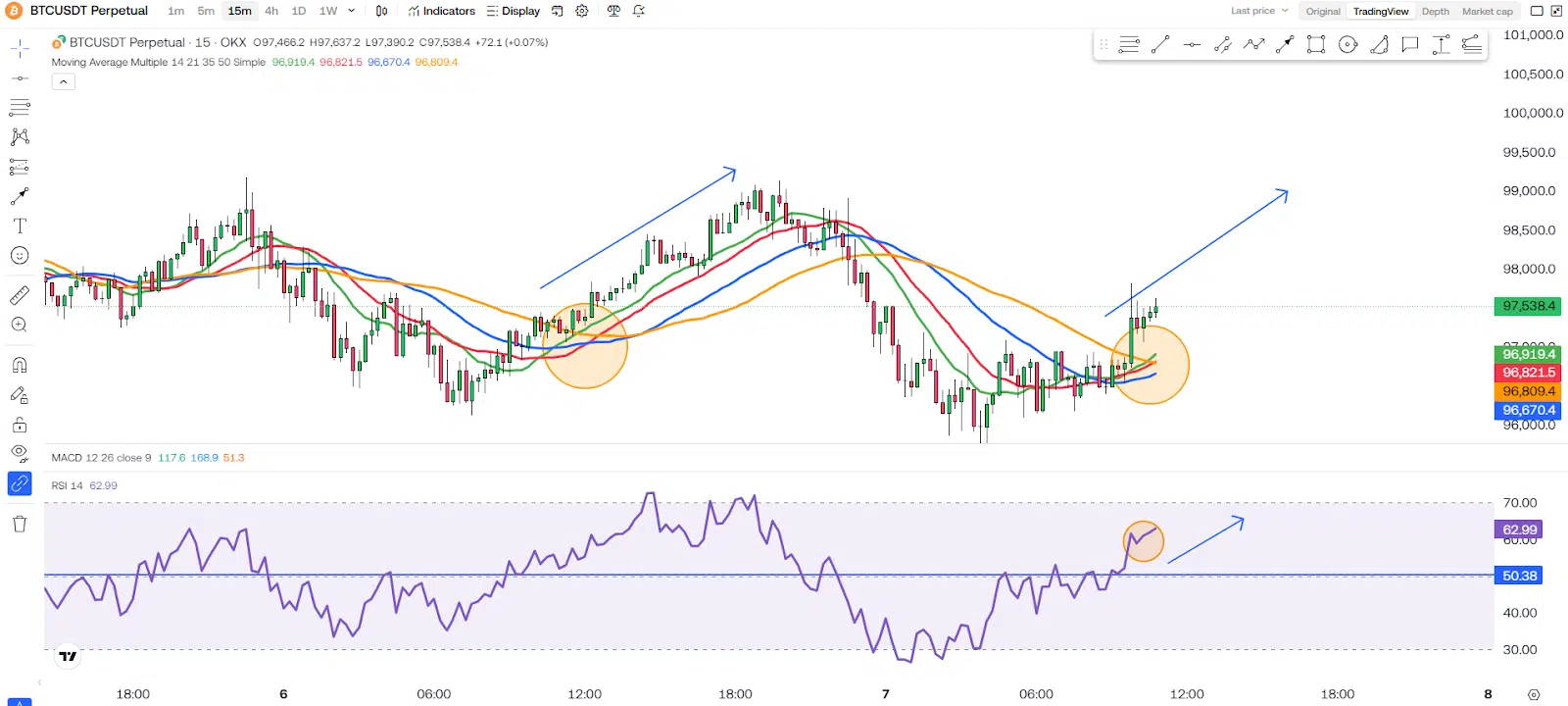Select the rectangle shape drawing tool
1568x706 pixels.
click(x=1316, y=44)
